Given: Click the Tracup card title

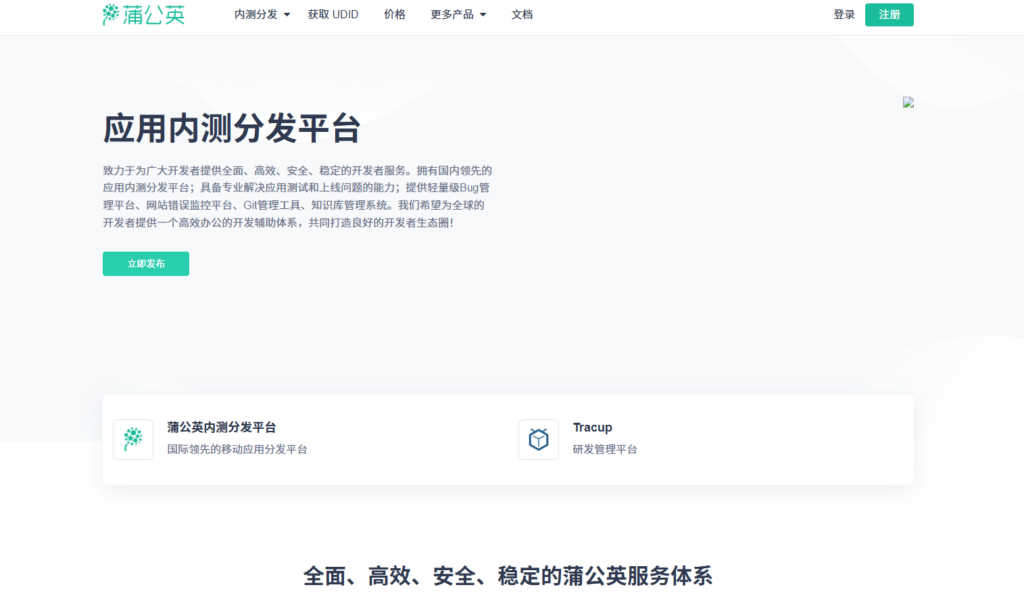Looking at the screenshot, I should [592, 426].
